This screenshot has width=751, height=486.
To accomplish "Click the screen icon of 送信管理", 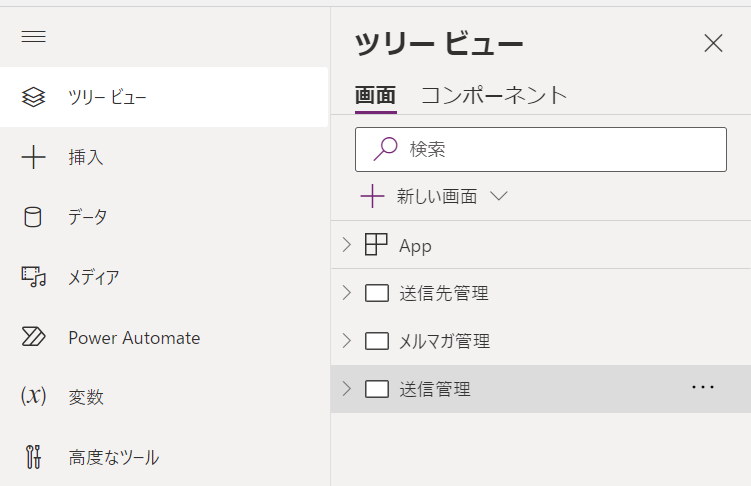I will tap(376, 389).
